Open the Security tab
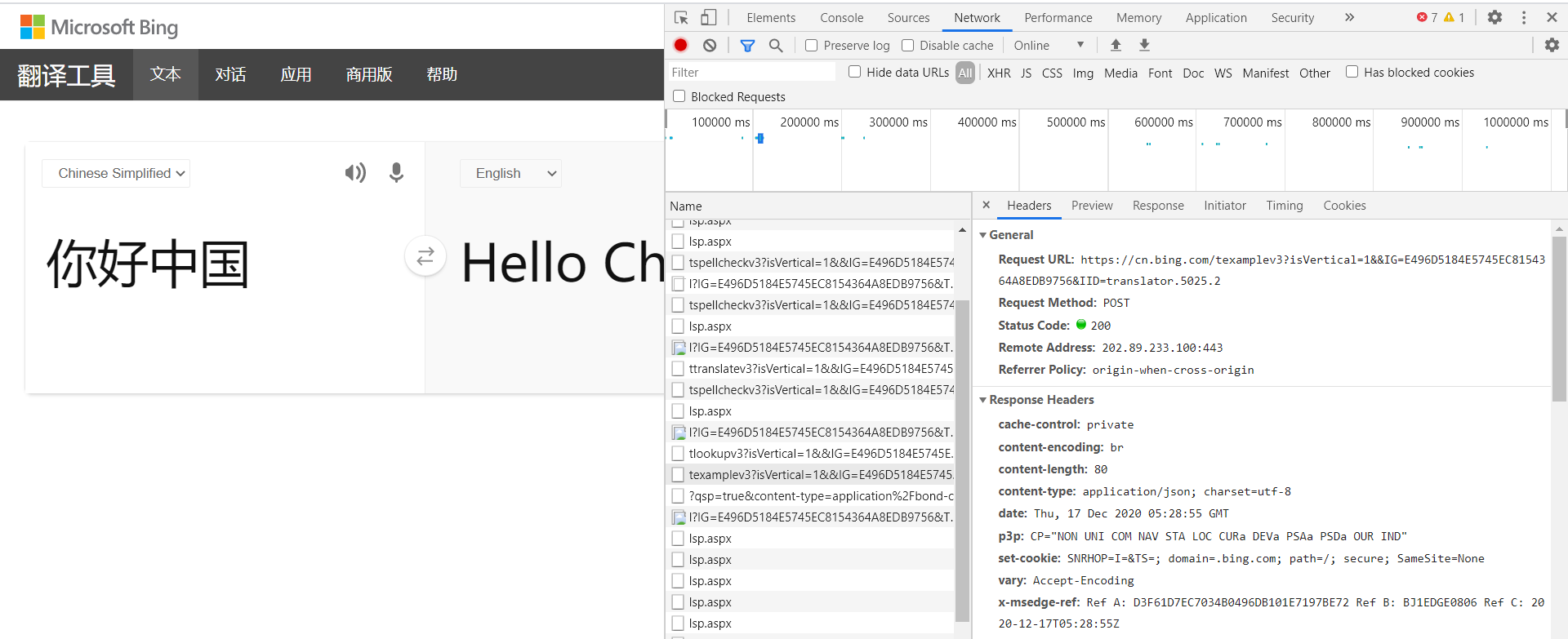1568x639 pixels. [1293, 18]
